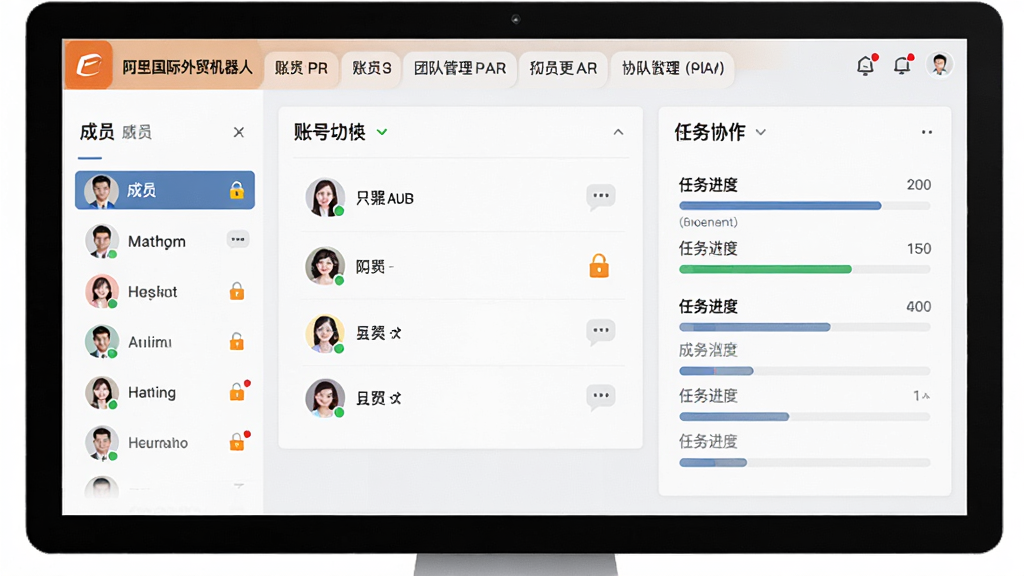Select the tab labeled with (PIA/)
Viewport: 1024px width, 576px height.
click(x=673, y=69)
